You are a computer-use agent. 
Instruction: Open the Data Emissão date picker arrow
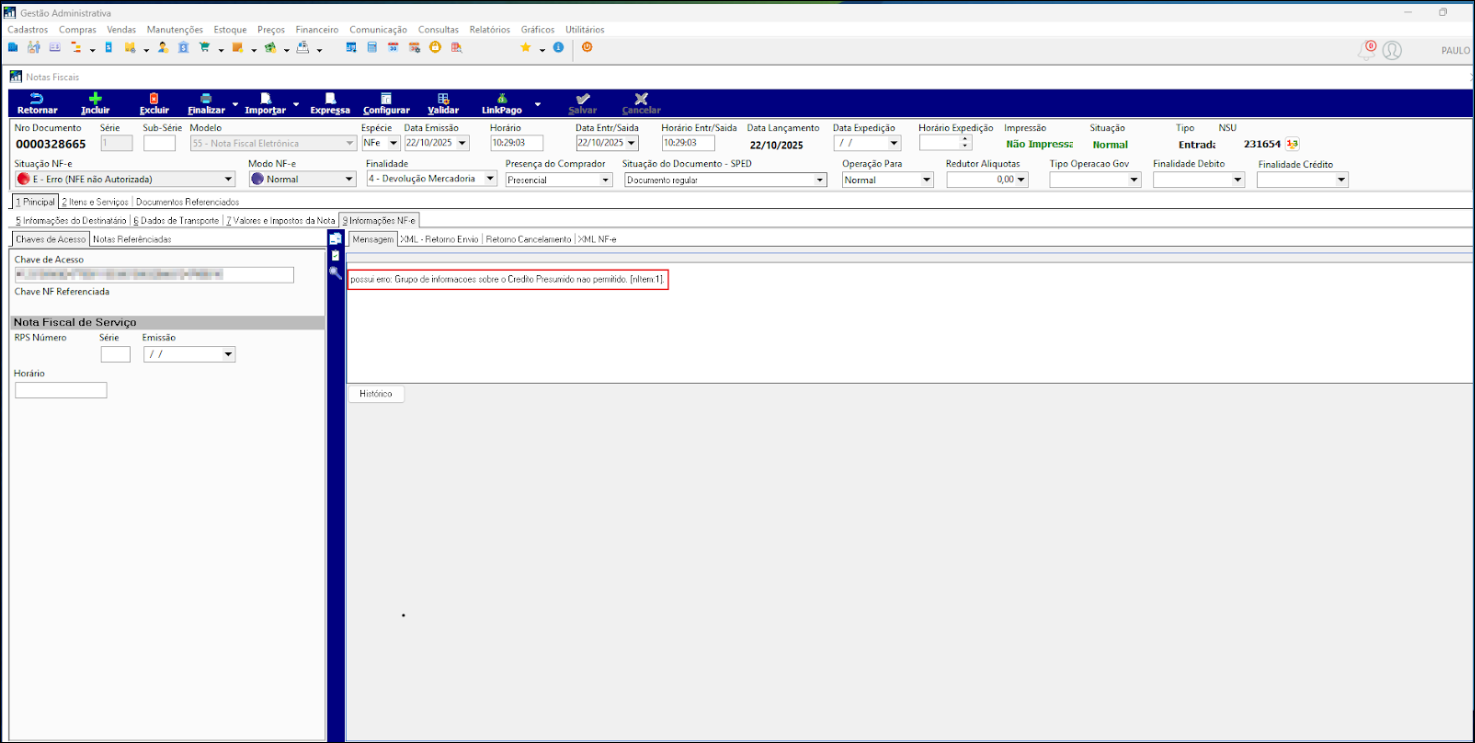coord(462,143)
